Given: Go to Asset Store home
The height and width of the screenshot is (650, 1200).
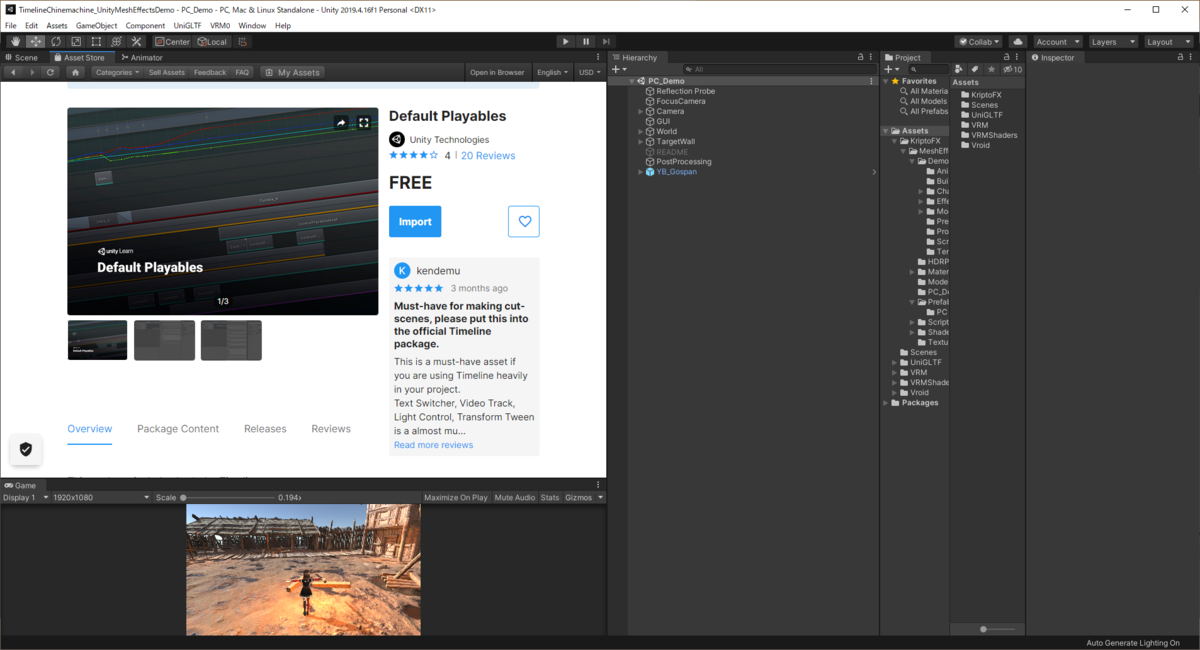Looking at the screenshot, I should pyautogui.click(x=75, y=72).
